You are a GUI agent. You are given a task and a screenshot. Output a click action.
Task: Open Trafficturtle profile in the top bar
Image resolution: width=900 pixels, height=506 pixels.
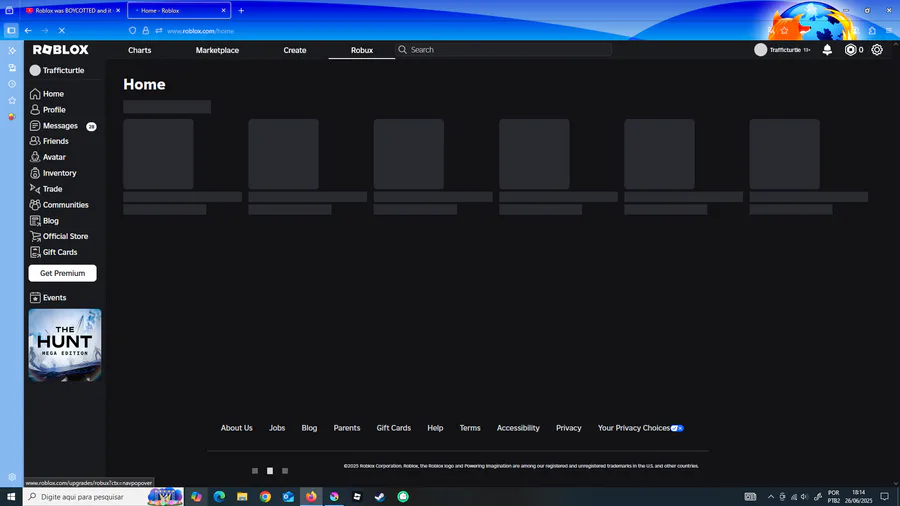[x=782, y=50]
